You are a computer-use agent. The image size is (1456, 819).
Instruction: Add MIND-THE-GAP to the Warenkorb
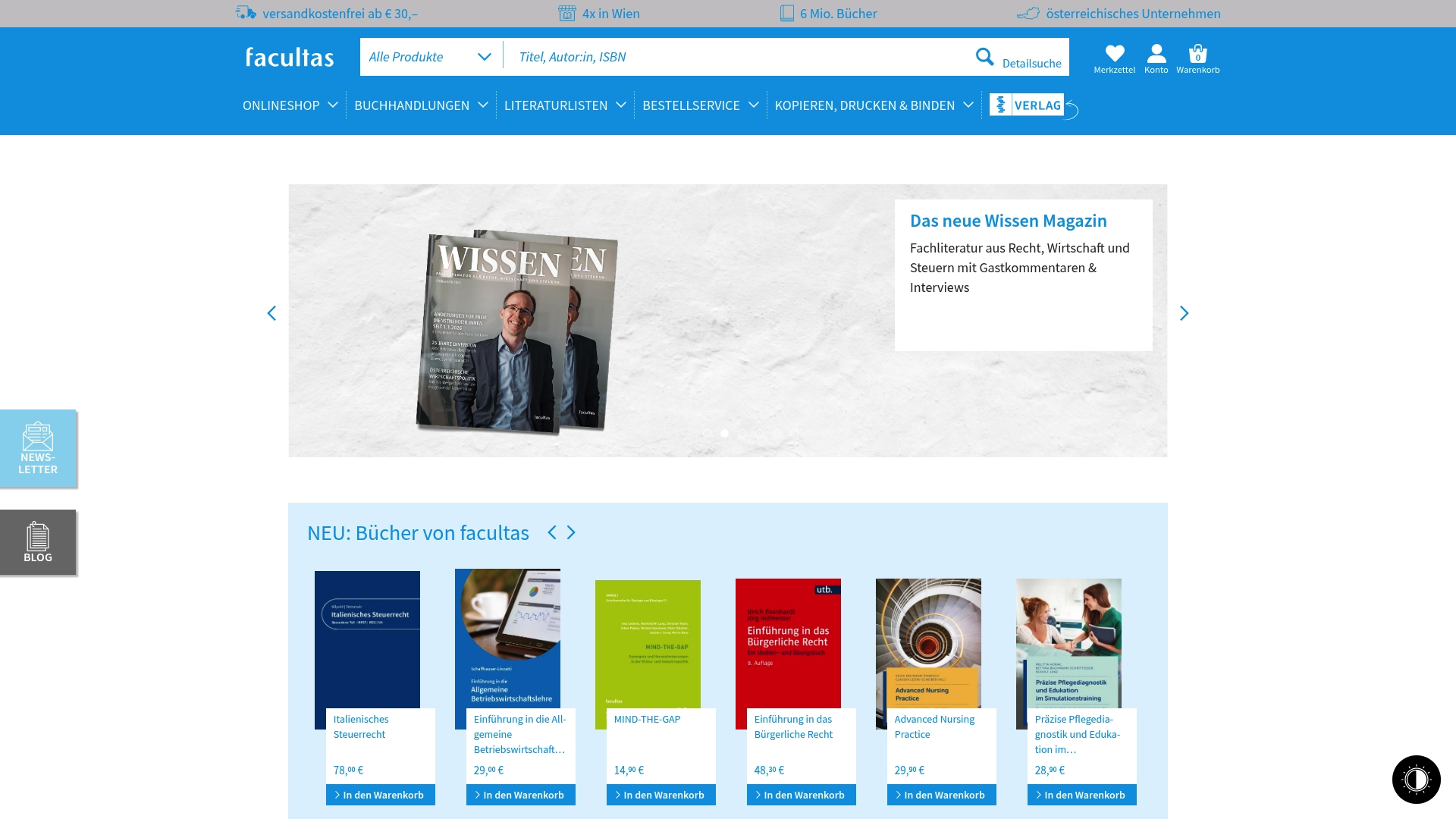point(661,795)
